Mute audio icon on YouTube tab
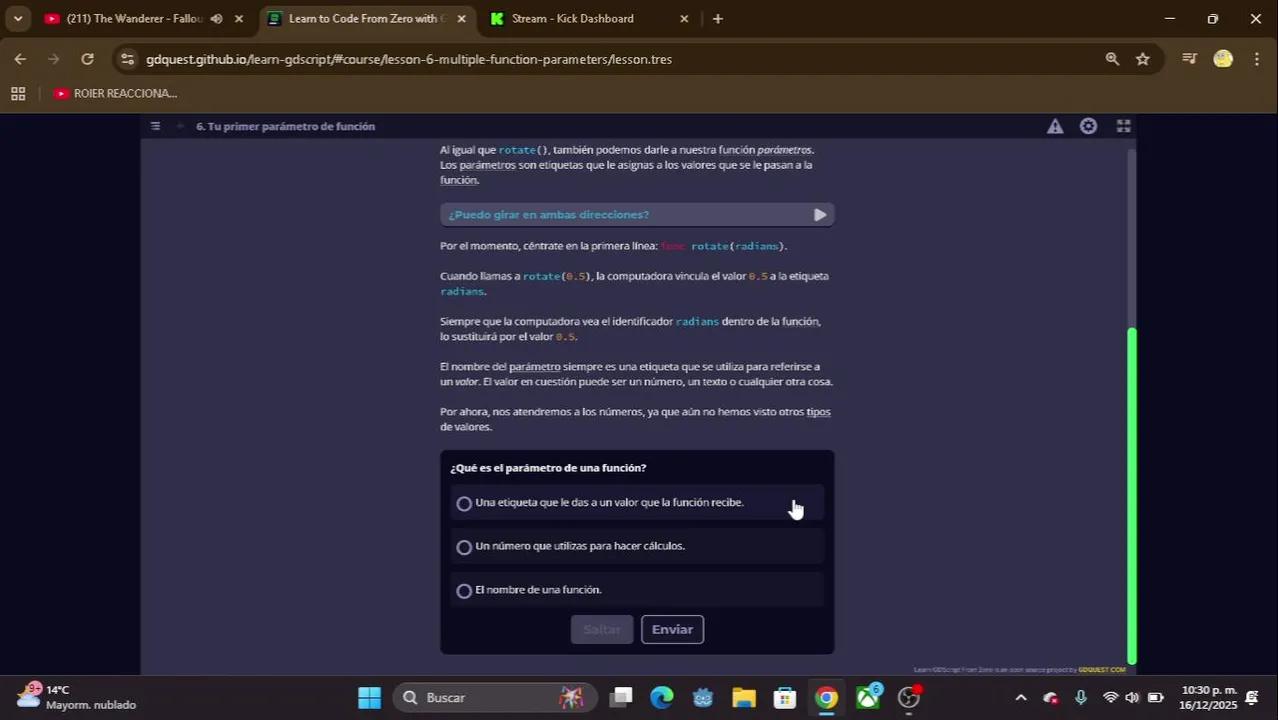1278x720 pixels. click(216, 18)
